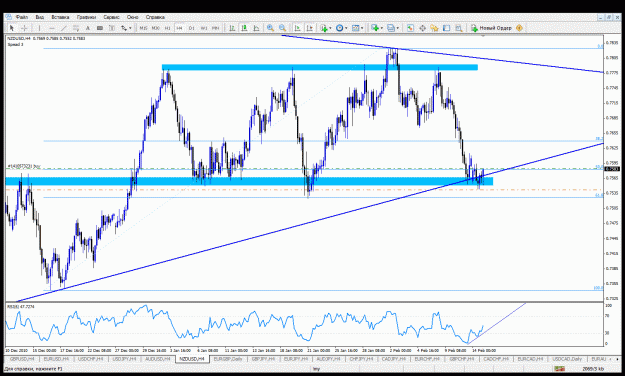Open the Окно menu
Screen dimensions: 625x376
pos(133,17)
